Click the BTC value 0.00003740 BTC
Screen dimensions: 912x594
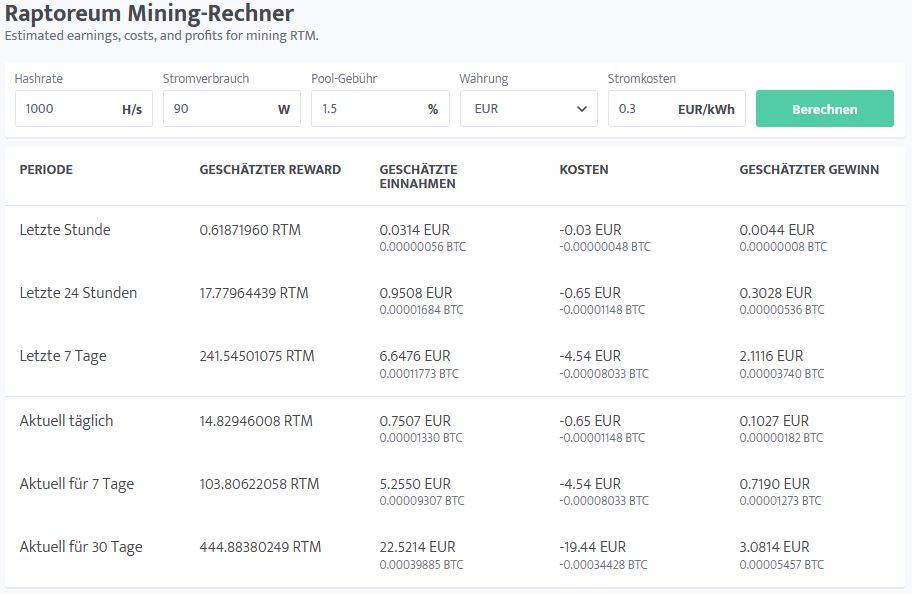click(781, 374)
